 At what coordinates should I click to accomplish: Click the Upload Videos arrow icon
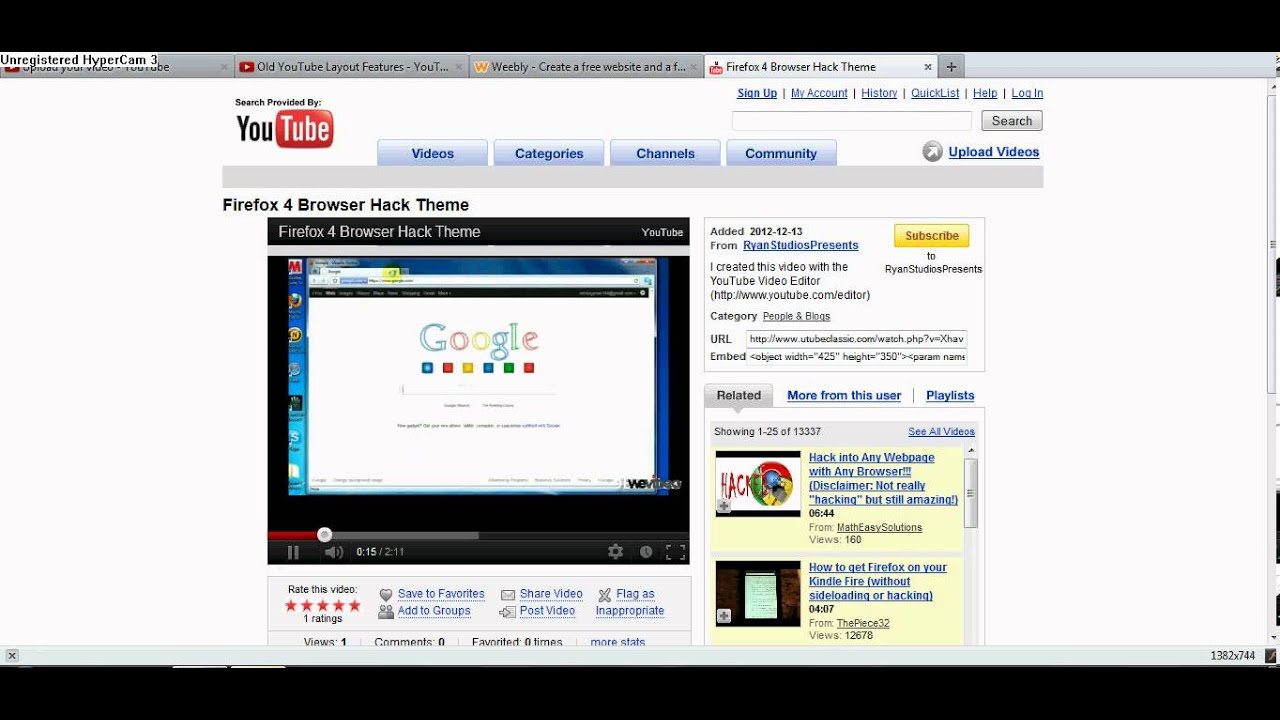click(x=932, y=152)
